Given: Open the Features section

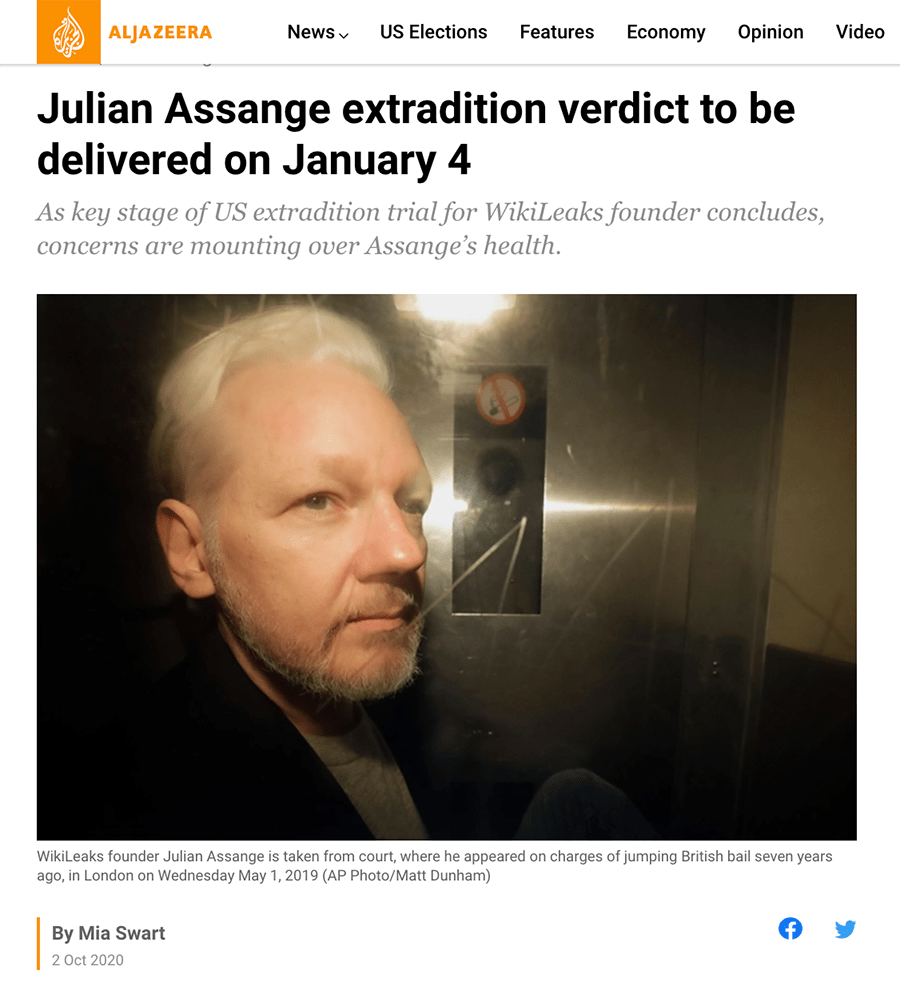Looking at the screenshot, I should pos(557,32).
